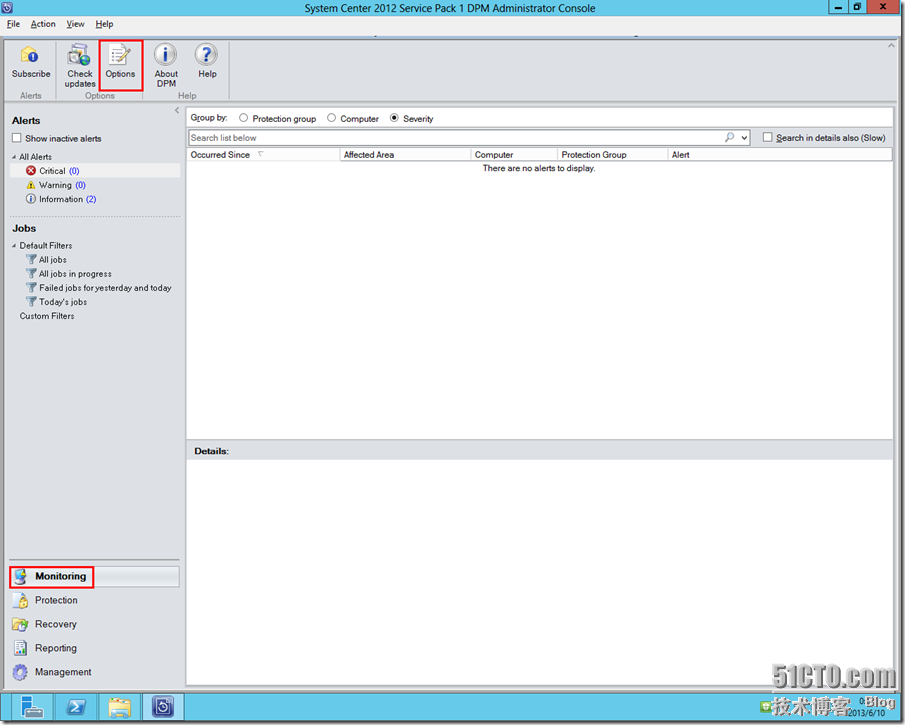The height and width of the screenshot is (725, 905).
Task: Click the Management gear icon
Action: coord(20,672)
